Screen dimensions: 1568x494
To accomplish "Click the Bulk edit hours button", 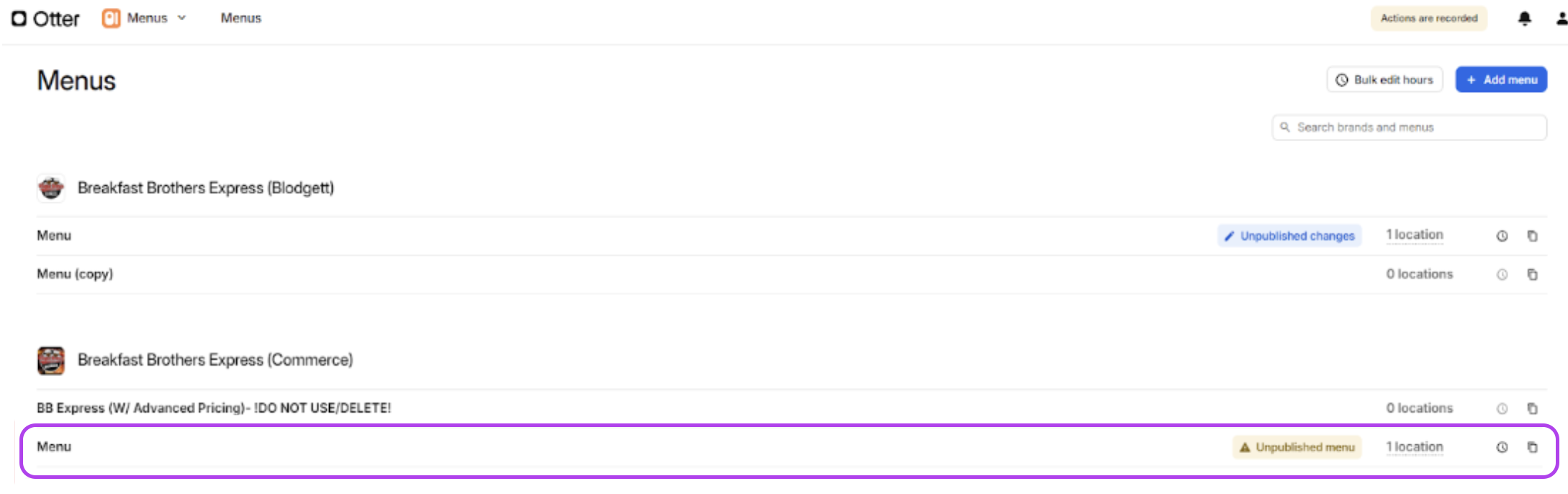I will [x=1384, y=80].
